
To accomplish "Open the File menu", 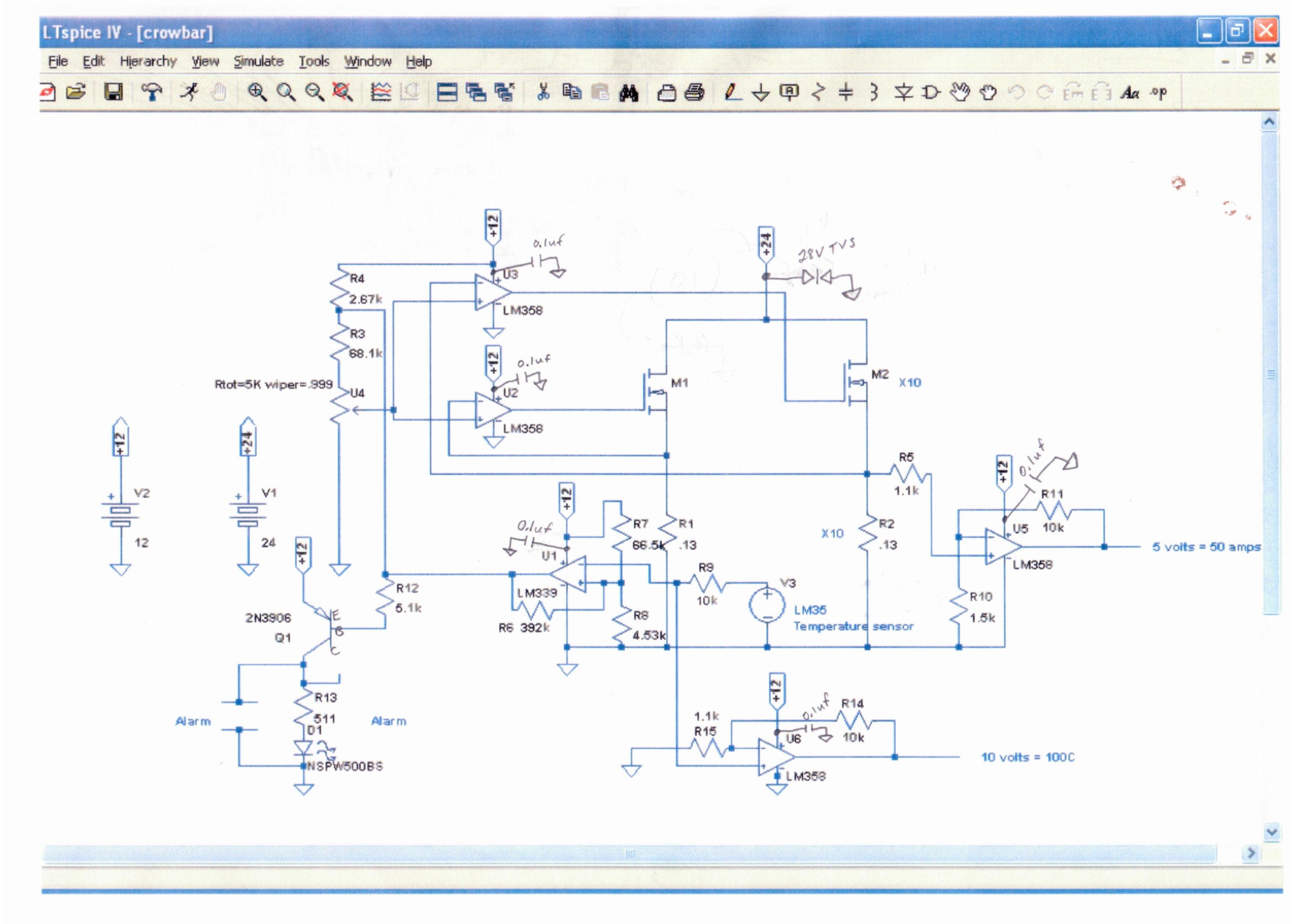I will tap(58, 61).
